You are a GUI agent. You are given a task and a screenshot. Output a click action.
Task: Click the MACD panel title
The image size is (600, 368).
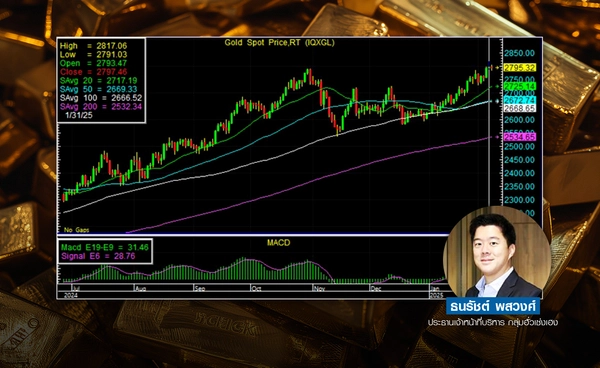tap(278, 243)
